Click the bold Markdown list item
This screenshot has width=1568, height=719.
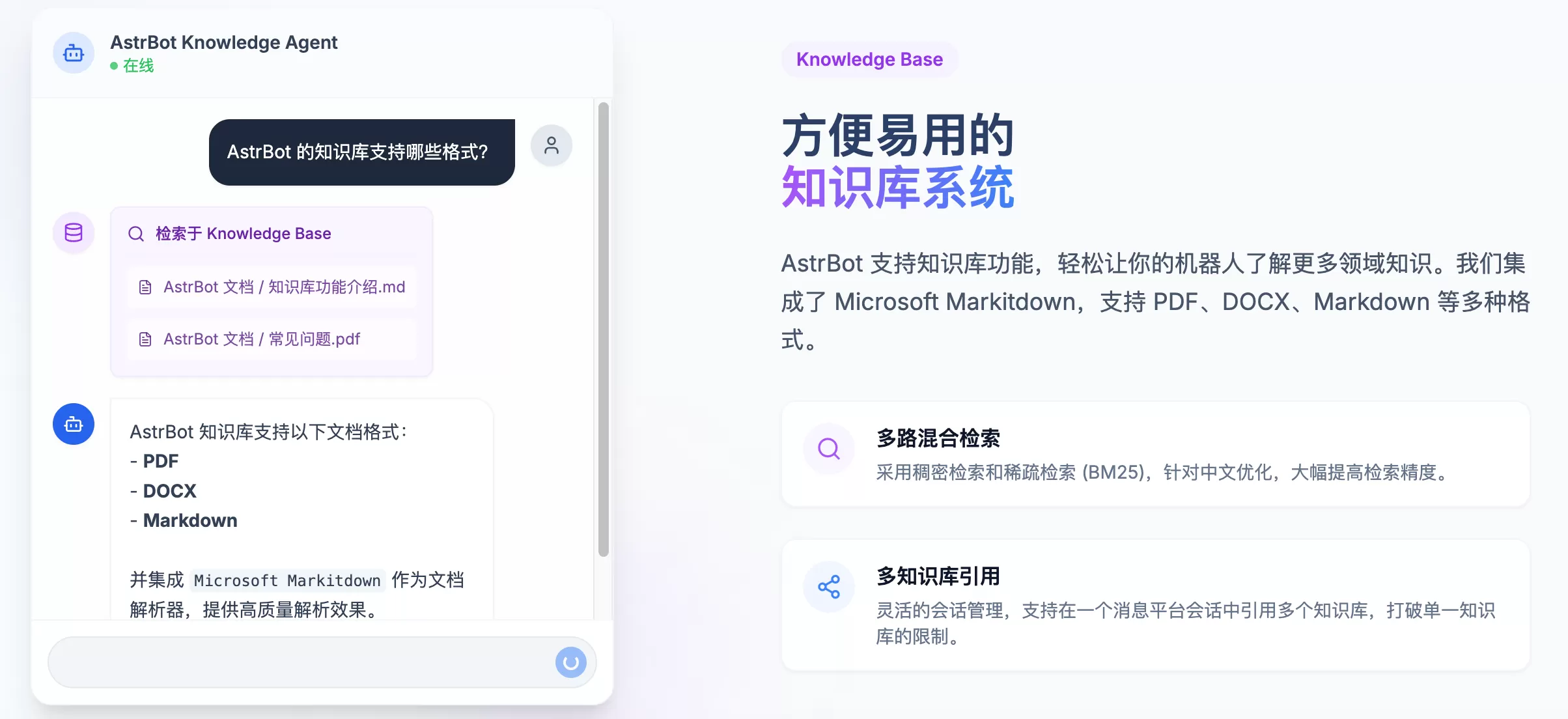click(x=190, y=520)
